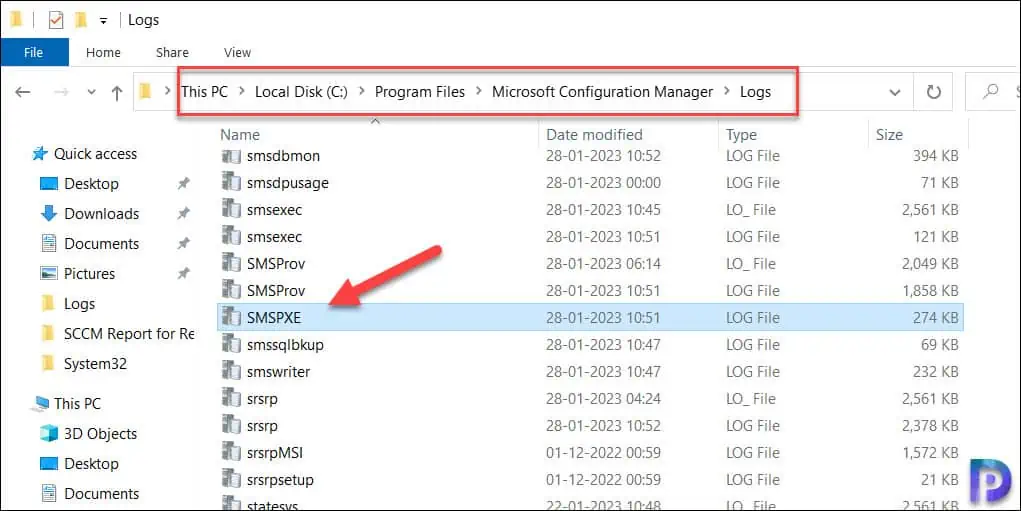Click the smssqlbkup file name

(x=285, y=345)
